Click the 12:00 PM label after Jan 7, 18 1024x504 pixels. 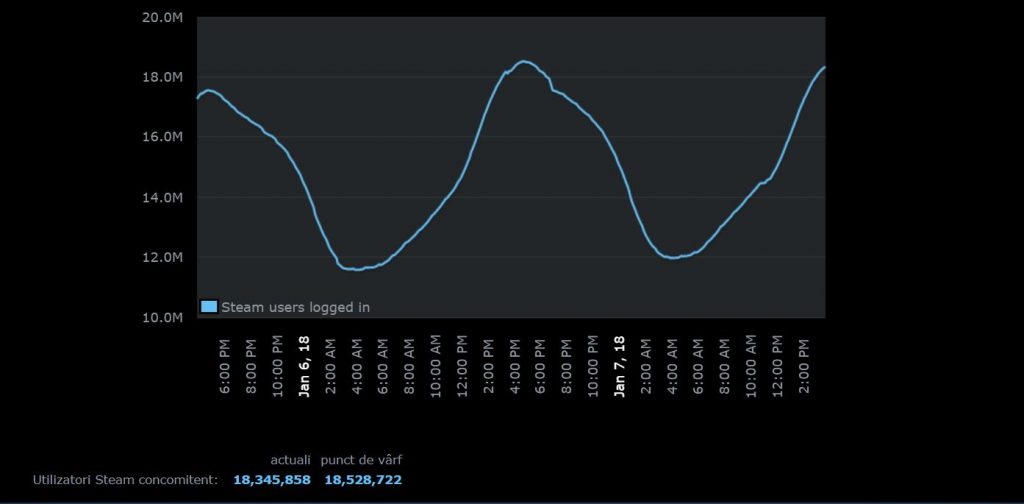click(778, 366)
